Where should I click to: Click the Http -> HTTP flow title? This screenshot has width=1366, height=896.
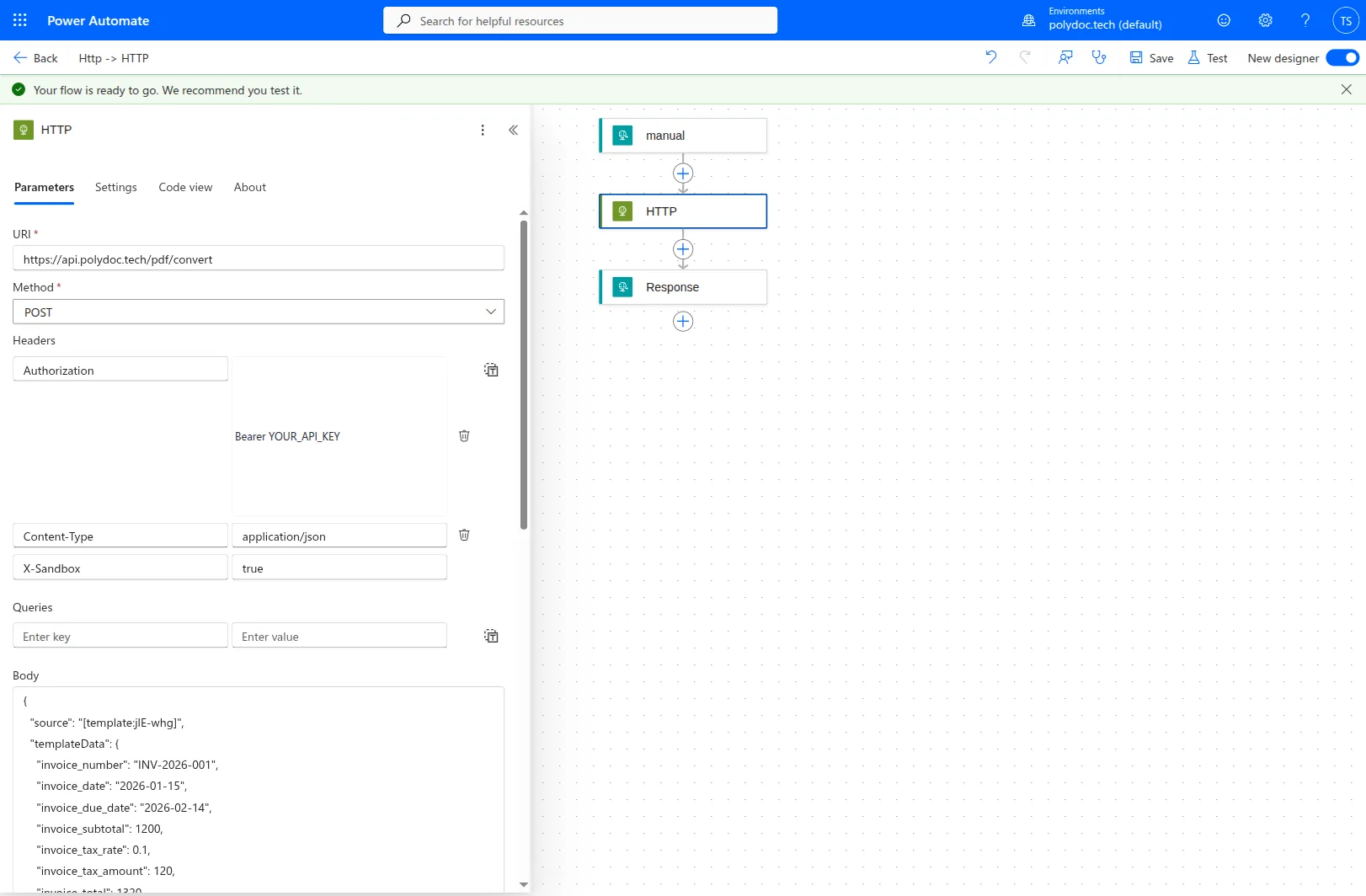[114, 58]
